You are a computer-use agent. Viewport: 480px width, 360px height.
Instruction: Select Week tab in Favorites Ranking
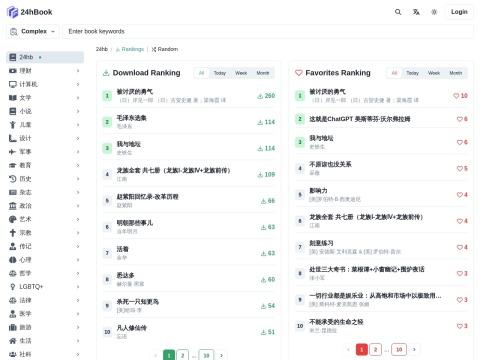point(434,73)
